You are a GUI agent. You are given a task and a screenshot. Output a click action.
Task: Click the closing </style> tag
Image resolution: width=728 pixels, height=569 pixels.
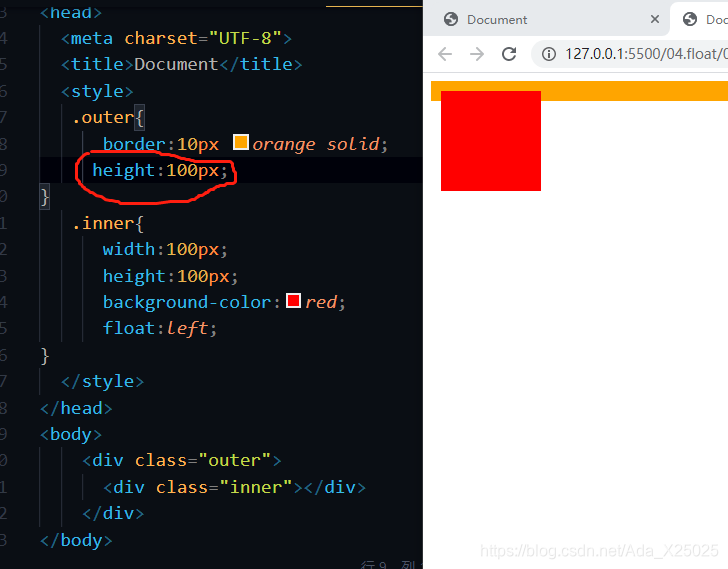(103, 381)
